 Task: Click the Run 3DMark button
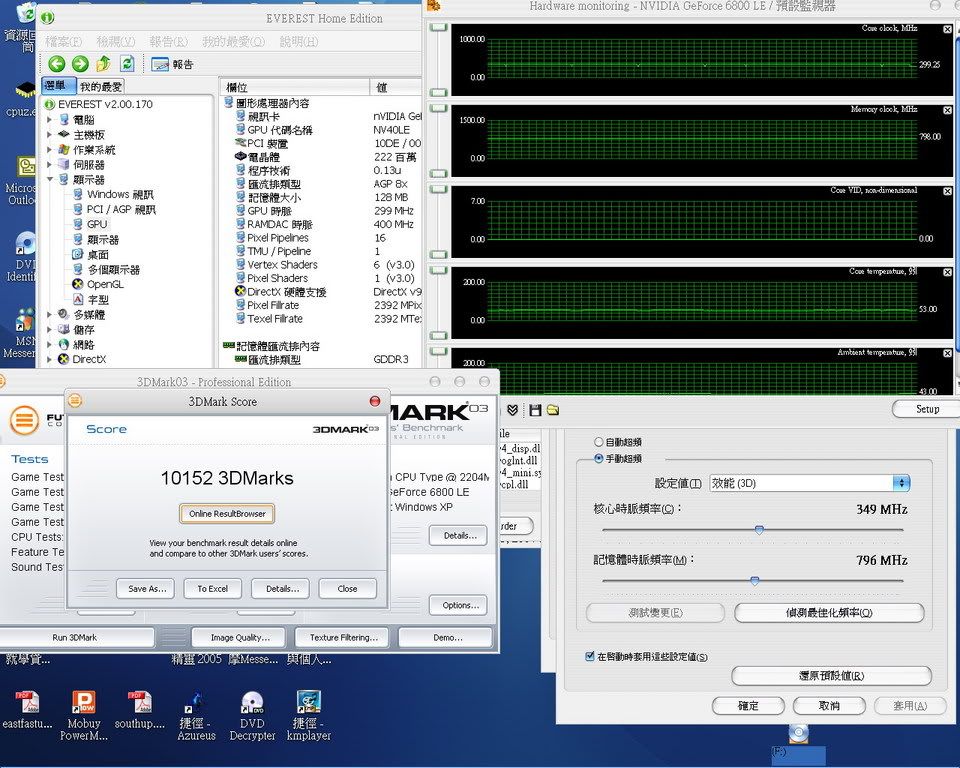pos(75,638)
